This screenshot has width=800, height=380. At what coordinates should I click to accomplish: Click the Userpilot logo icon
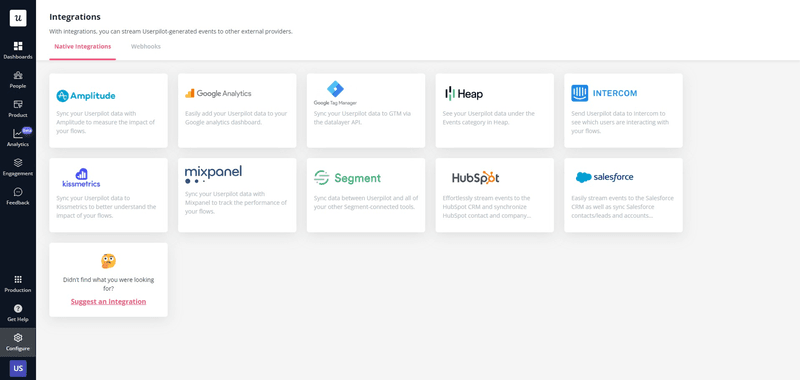[18, 18]
